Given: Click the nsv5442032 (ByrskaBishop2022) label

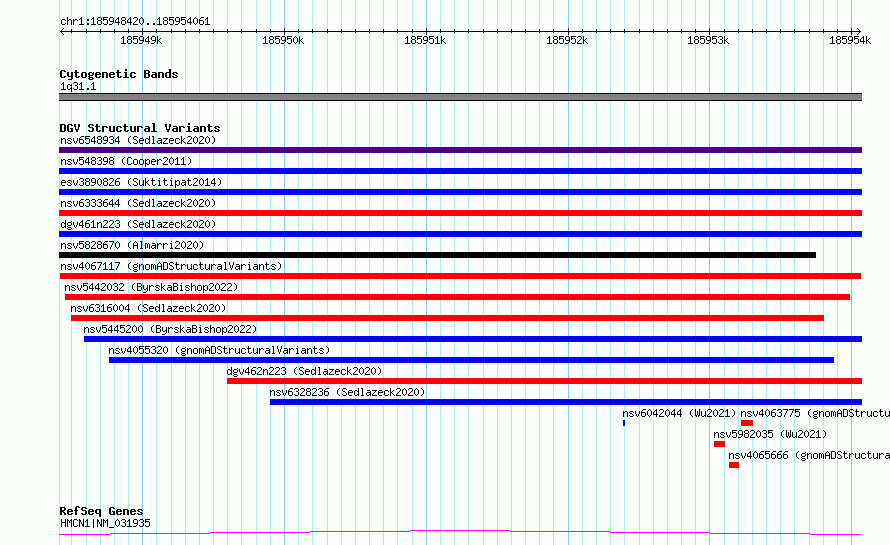Looking at the screenshot, I should pos(151,287).
